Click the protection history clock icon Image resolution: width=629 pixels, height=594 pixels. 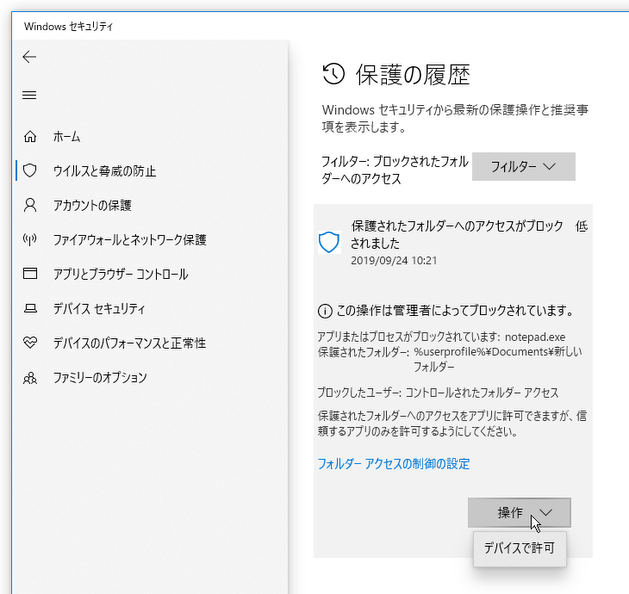334,74
